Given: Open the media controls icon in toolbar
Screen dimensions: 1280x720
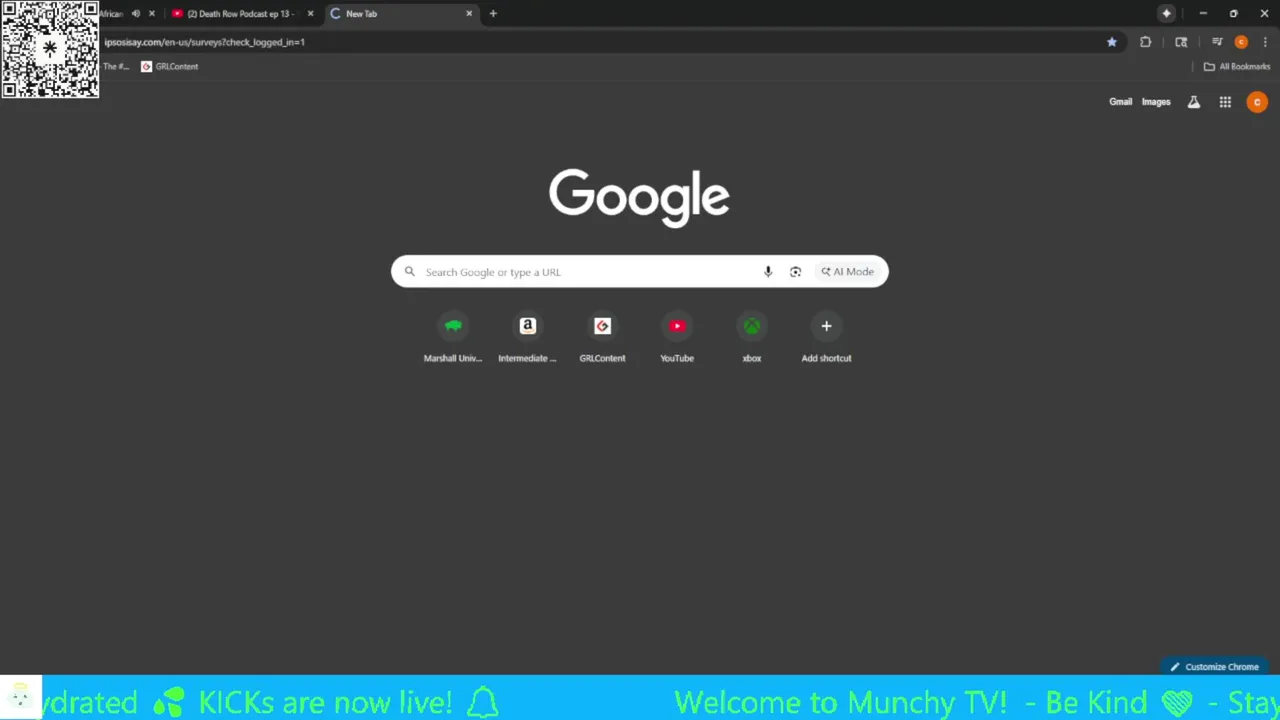Looking at the screenshot, I should [1217, 42].
